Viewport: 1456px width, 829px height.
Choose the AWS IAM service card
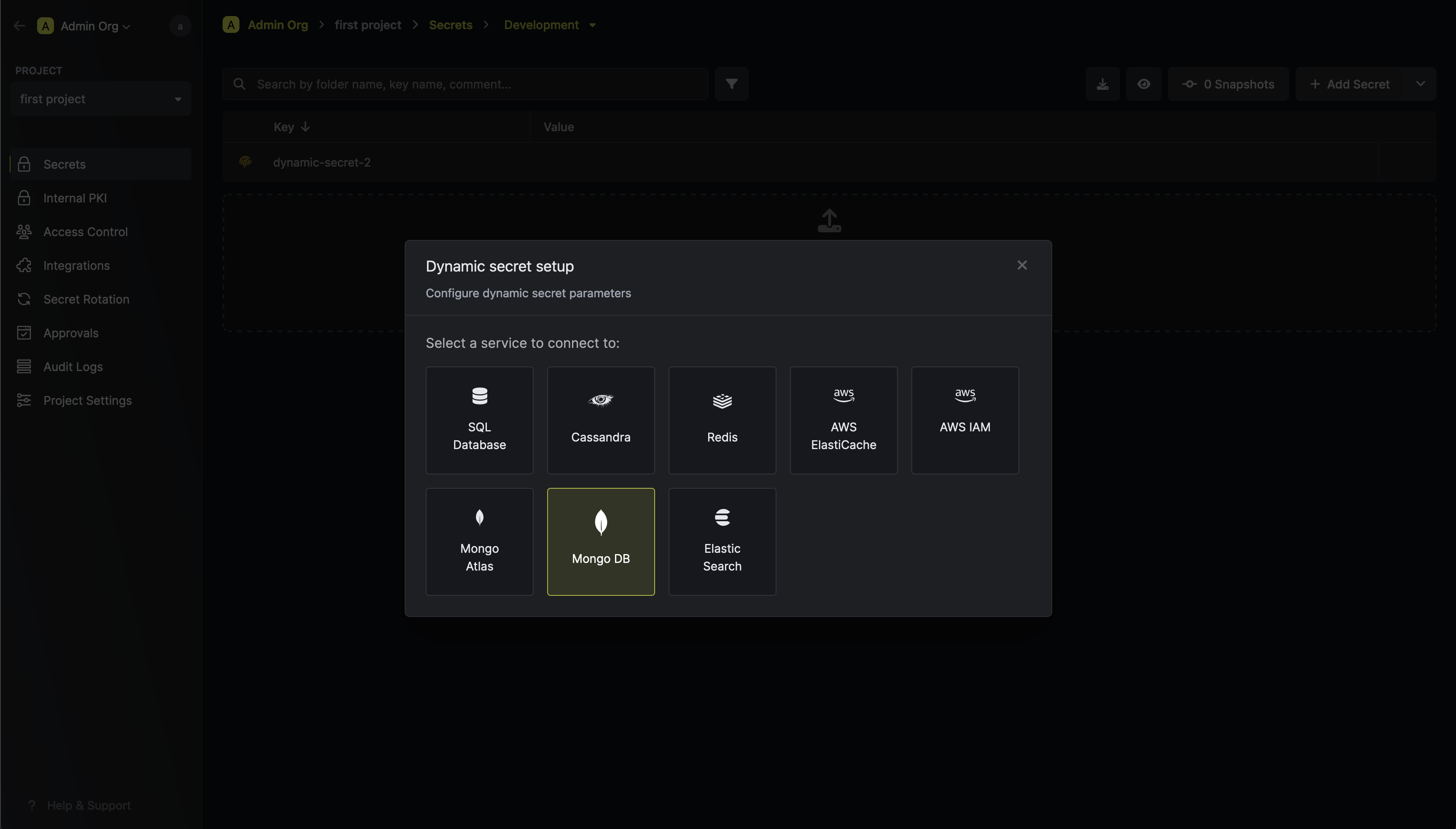[x=965, y=420]
